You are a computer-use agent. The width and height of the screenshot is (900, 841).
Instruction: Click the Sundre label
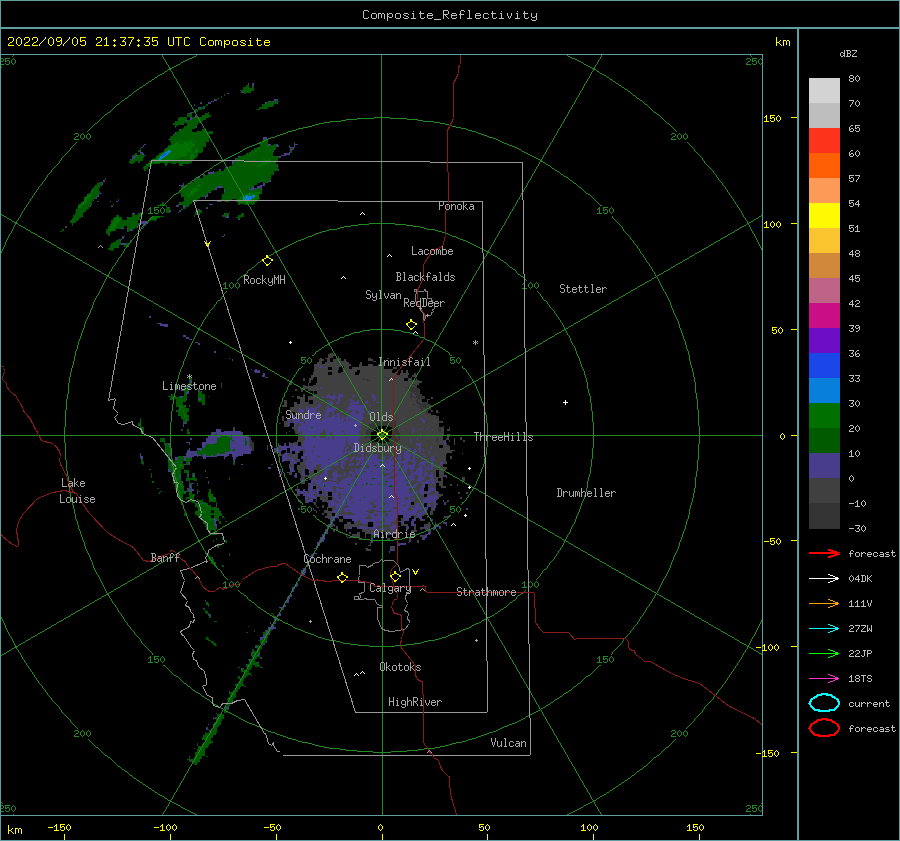pyautogui.click(x=304, y=415)
